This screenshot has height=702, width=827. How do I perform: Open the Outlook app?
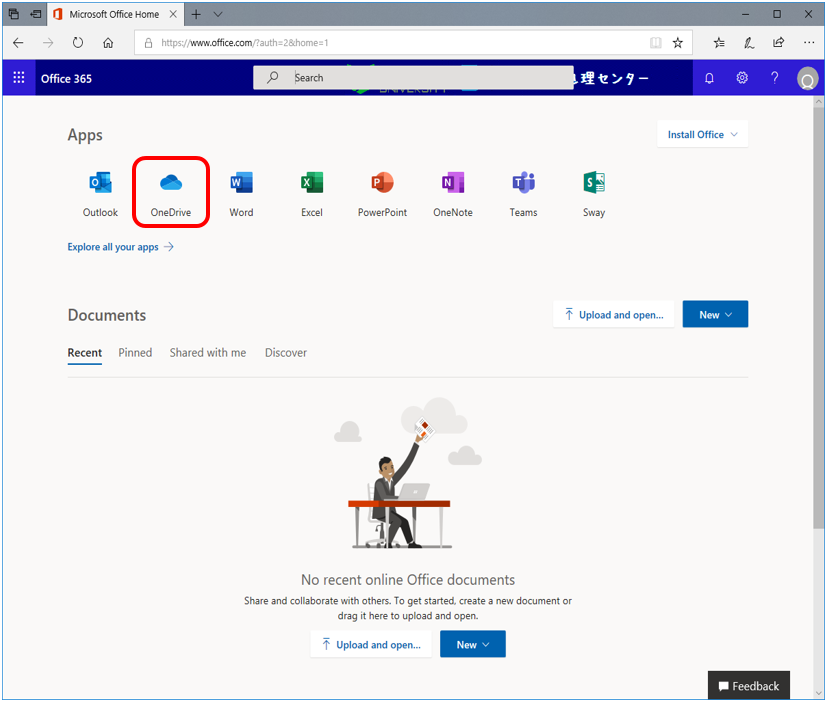pyautogui.click(x=100, y=194)
